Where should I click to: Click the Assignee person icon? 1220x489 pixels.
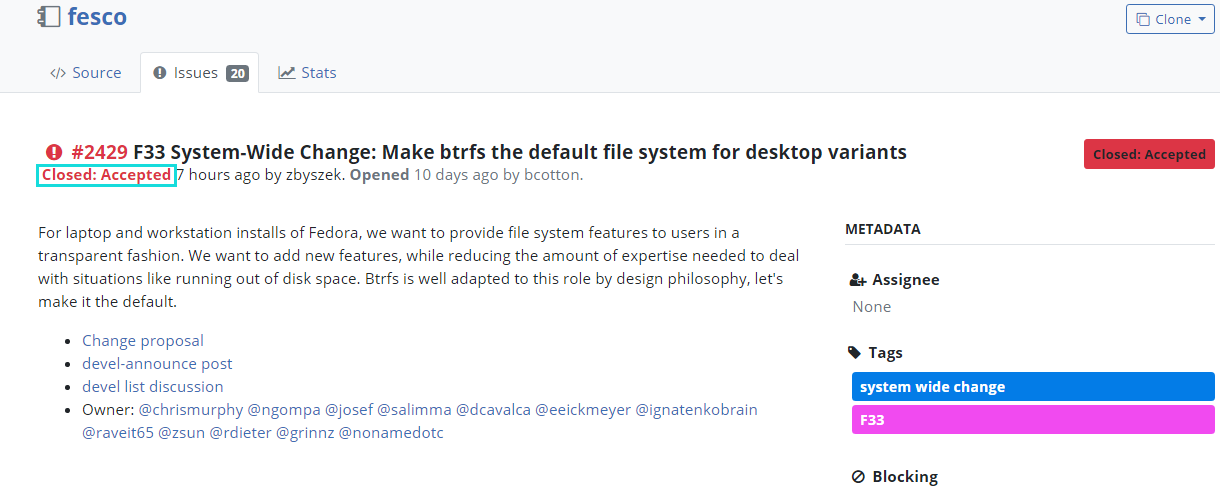tap(856, 281)
